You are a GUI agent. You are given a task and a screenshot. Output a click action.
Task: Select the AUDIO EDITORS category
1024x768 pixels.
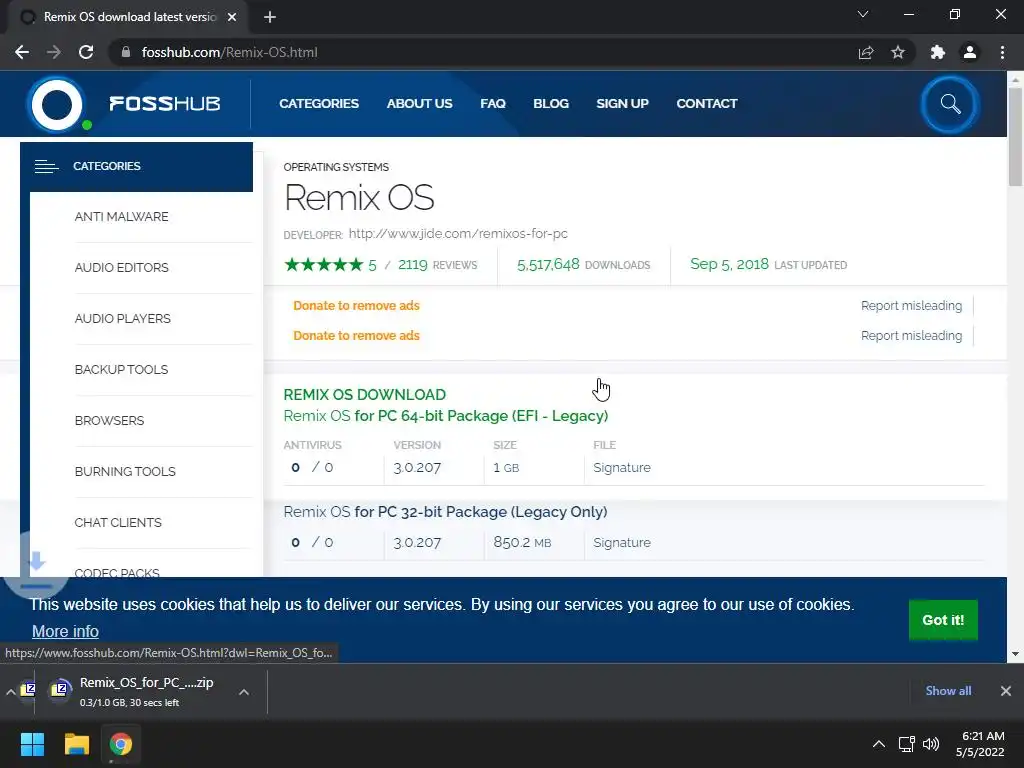(121, 268)
